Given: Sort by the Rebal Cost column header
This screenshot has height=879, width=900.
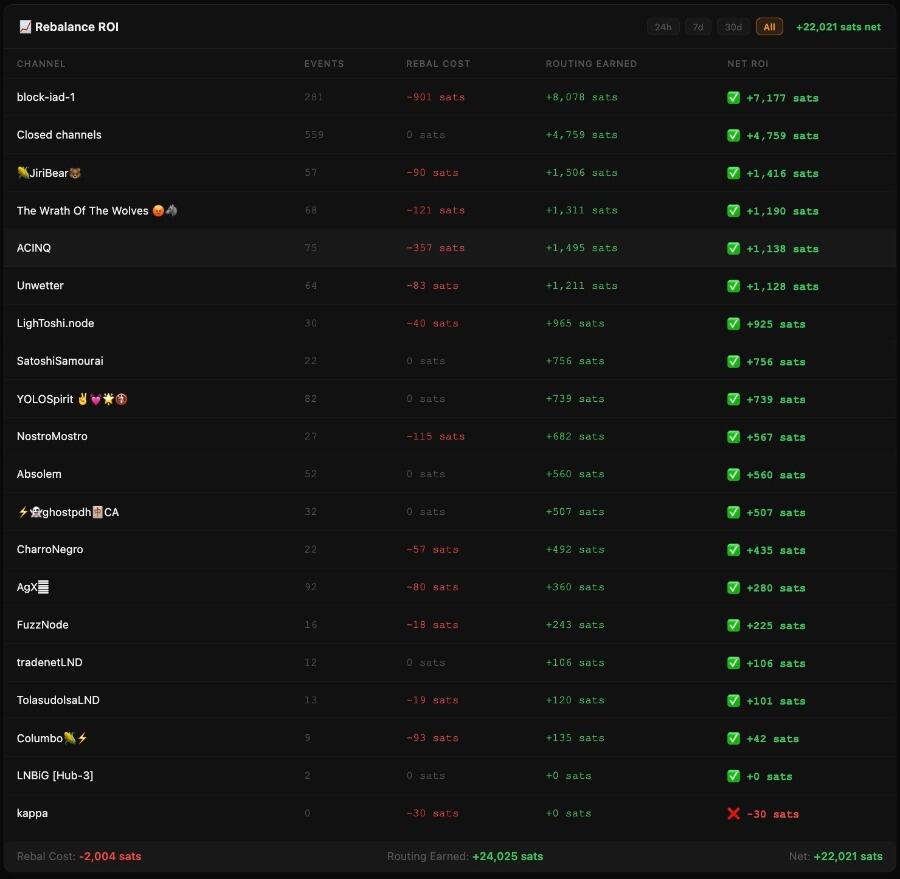Looking at the screenshot, I should tap(438, 64).
